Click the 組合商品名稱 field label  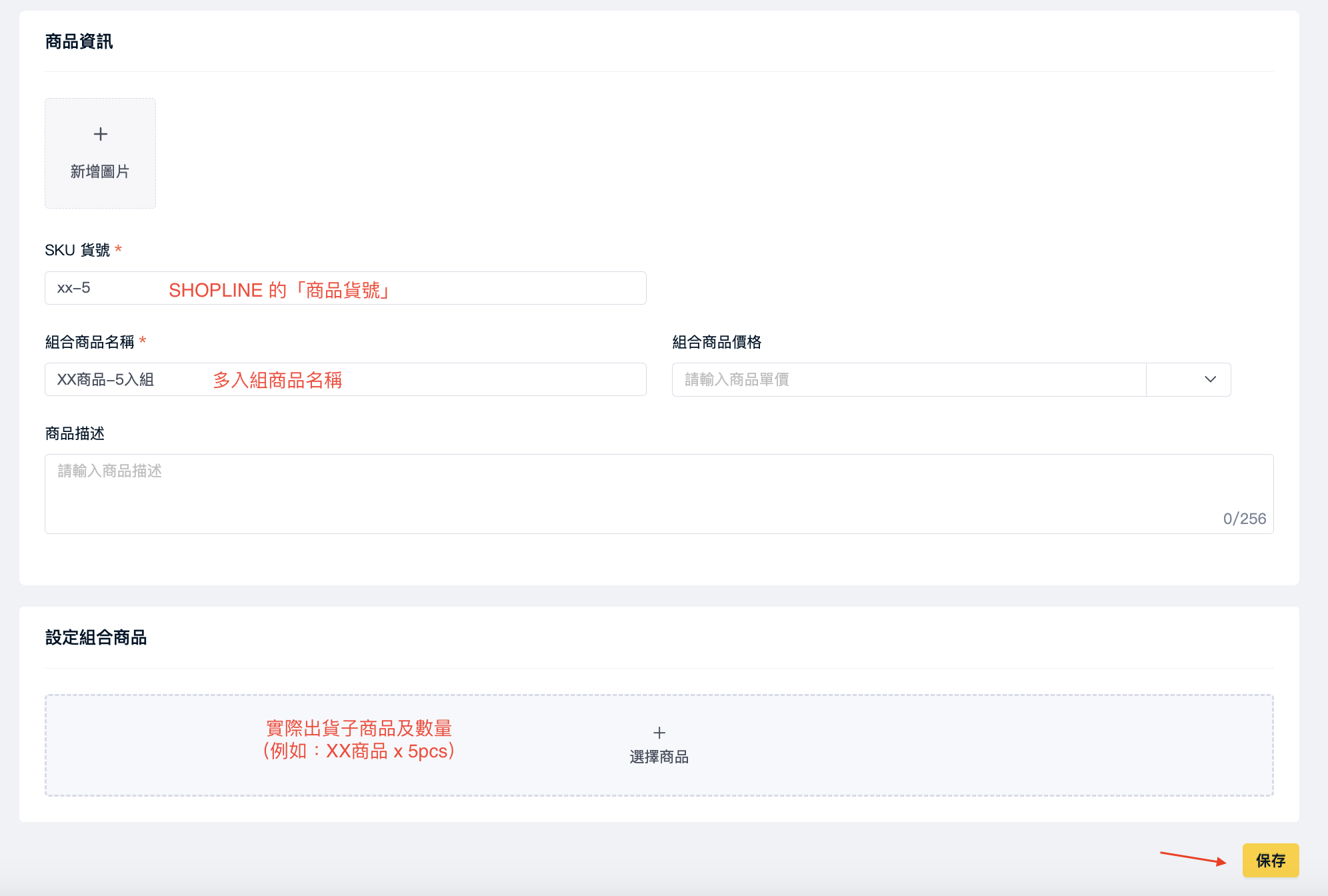(x=90, y=342)
